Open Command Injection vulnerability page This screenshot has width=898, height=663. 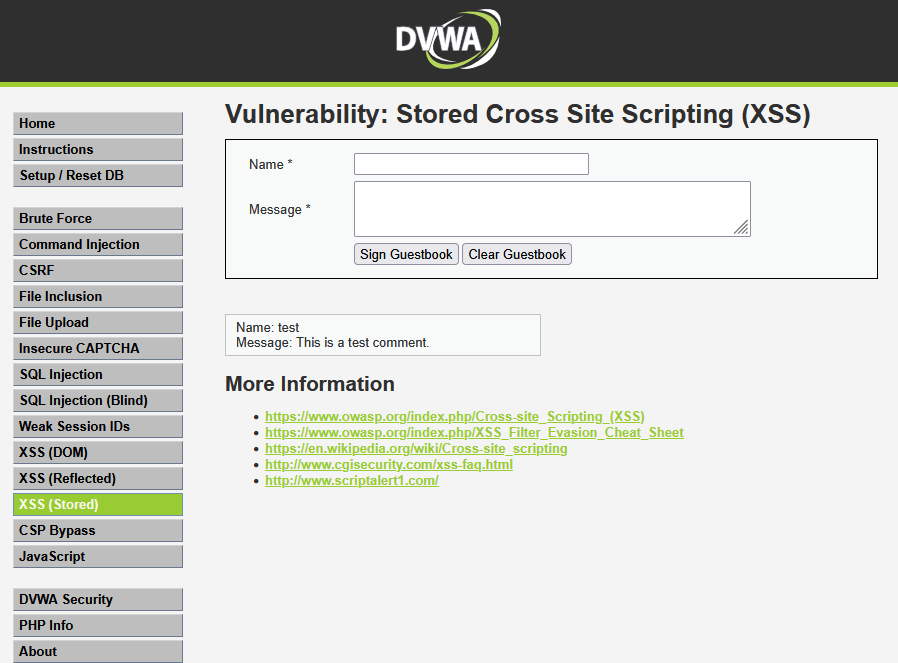tap(98, 244)
